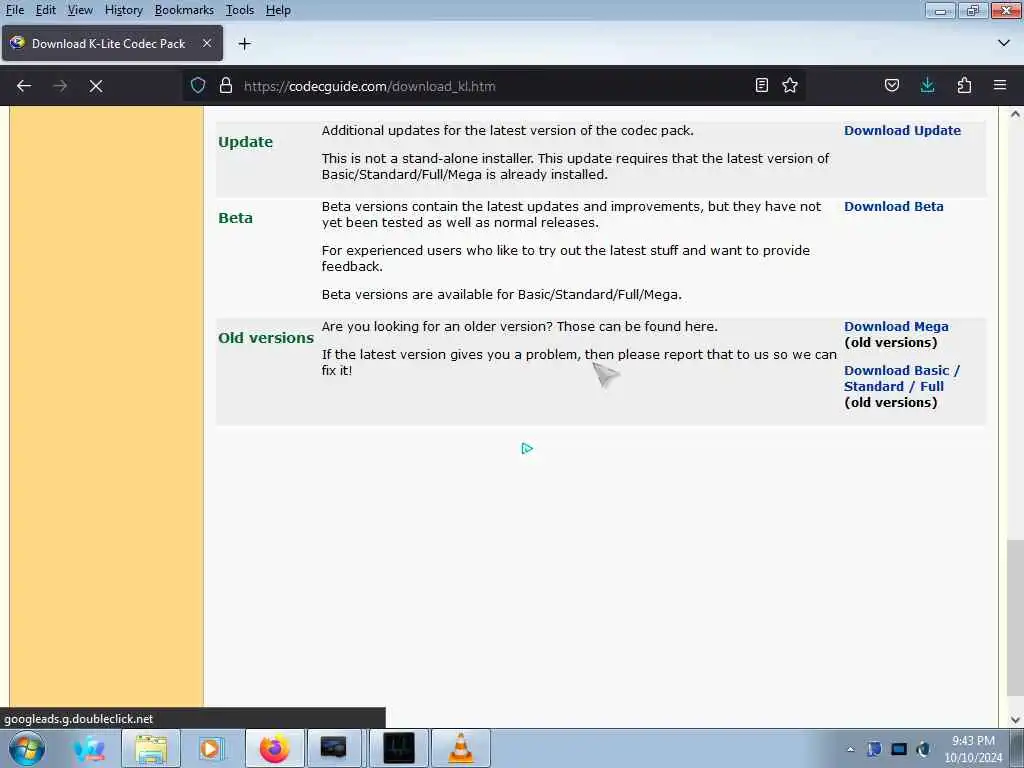Screen dimensions: 1024x768
Task: Go back to the previous page
Action: 24,86
